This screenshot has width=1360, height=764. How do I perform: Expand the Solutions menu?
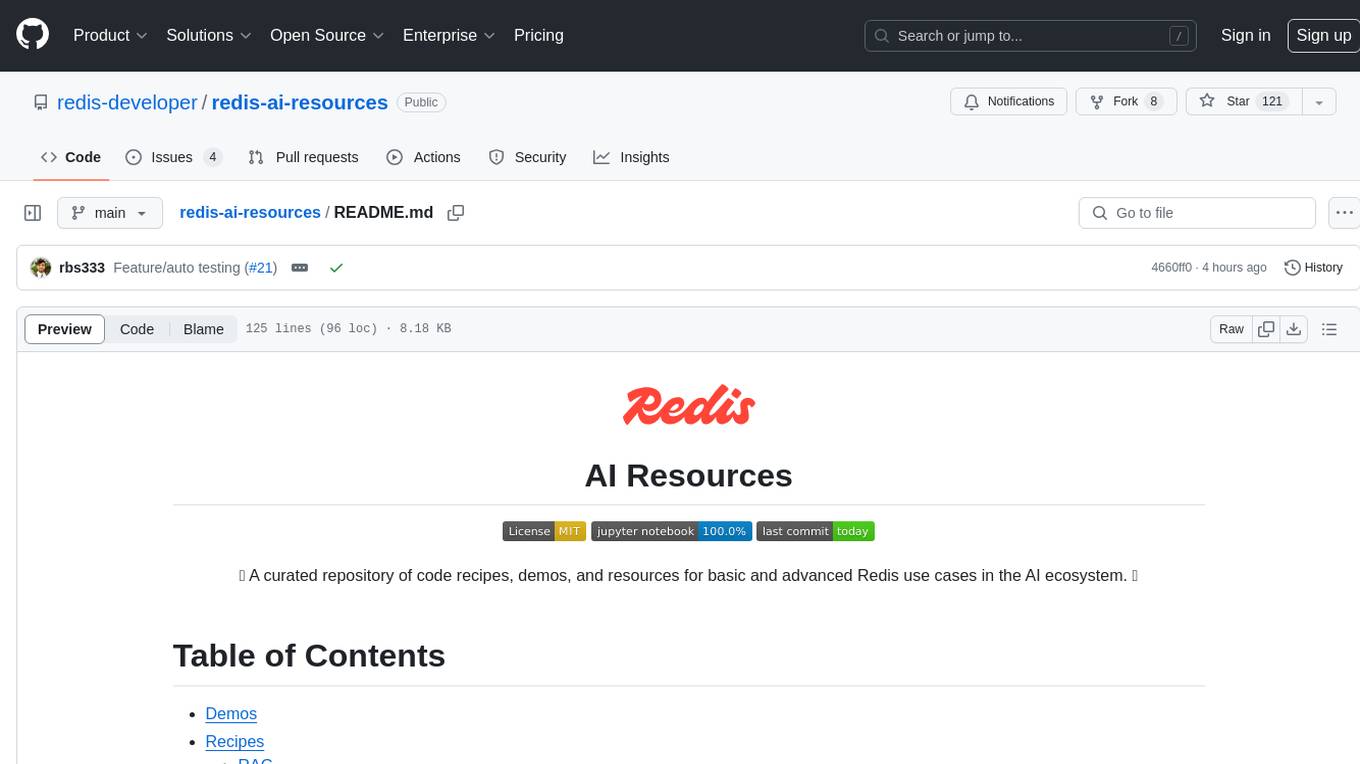point(208,35)
